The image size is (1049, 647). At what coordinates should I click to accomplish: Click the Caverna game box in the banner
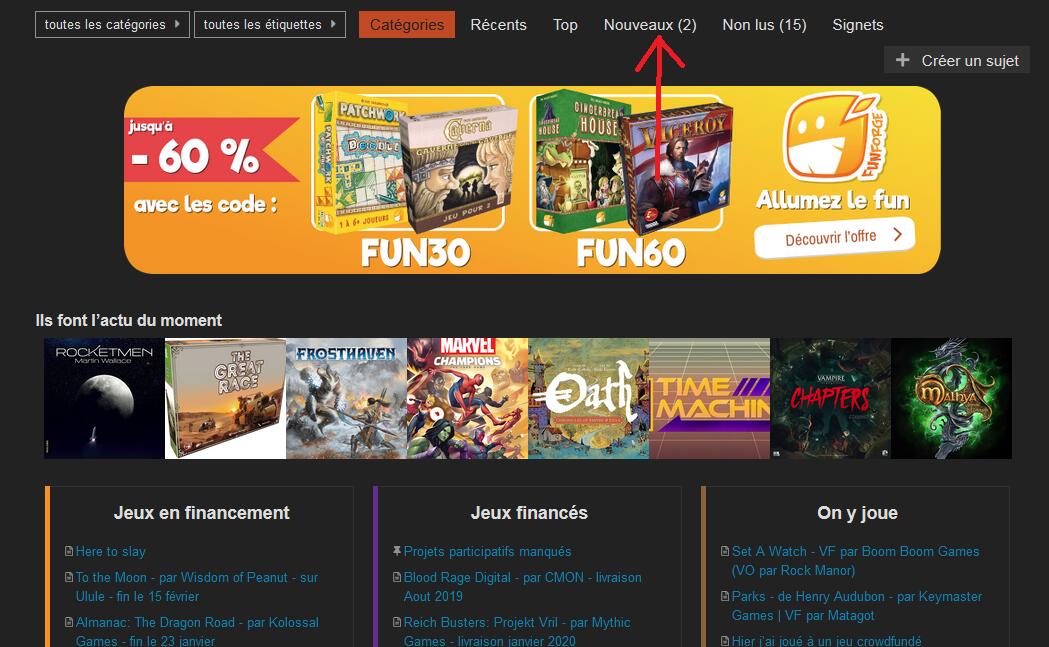tap(459, 167)
